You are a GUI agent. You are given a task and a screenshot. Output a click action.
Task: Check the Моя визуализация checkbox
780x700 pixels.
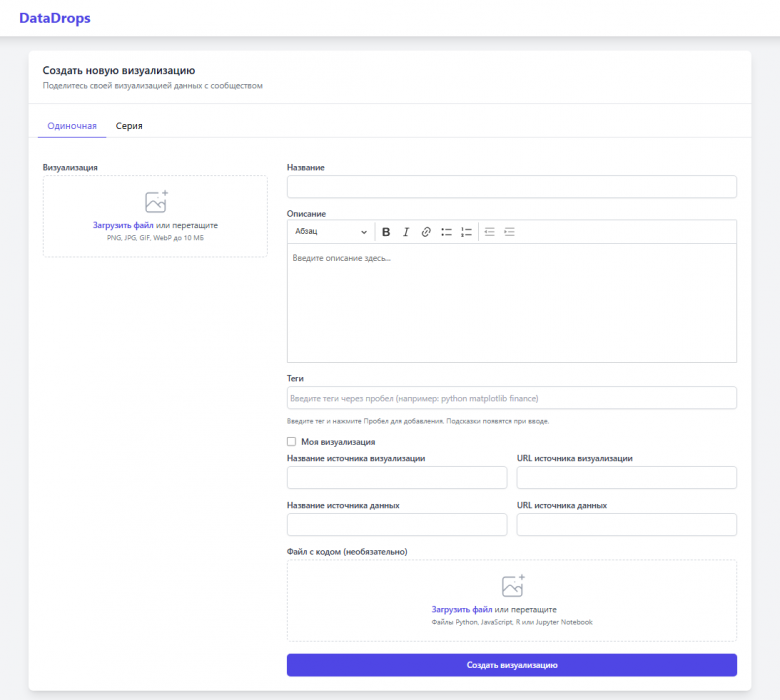(292, 441)
